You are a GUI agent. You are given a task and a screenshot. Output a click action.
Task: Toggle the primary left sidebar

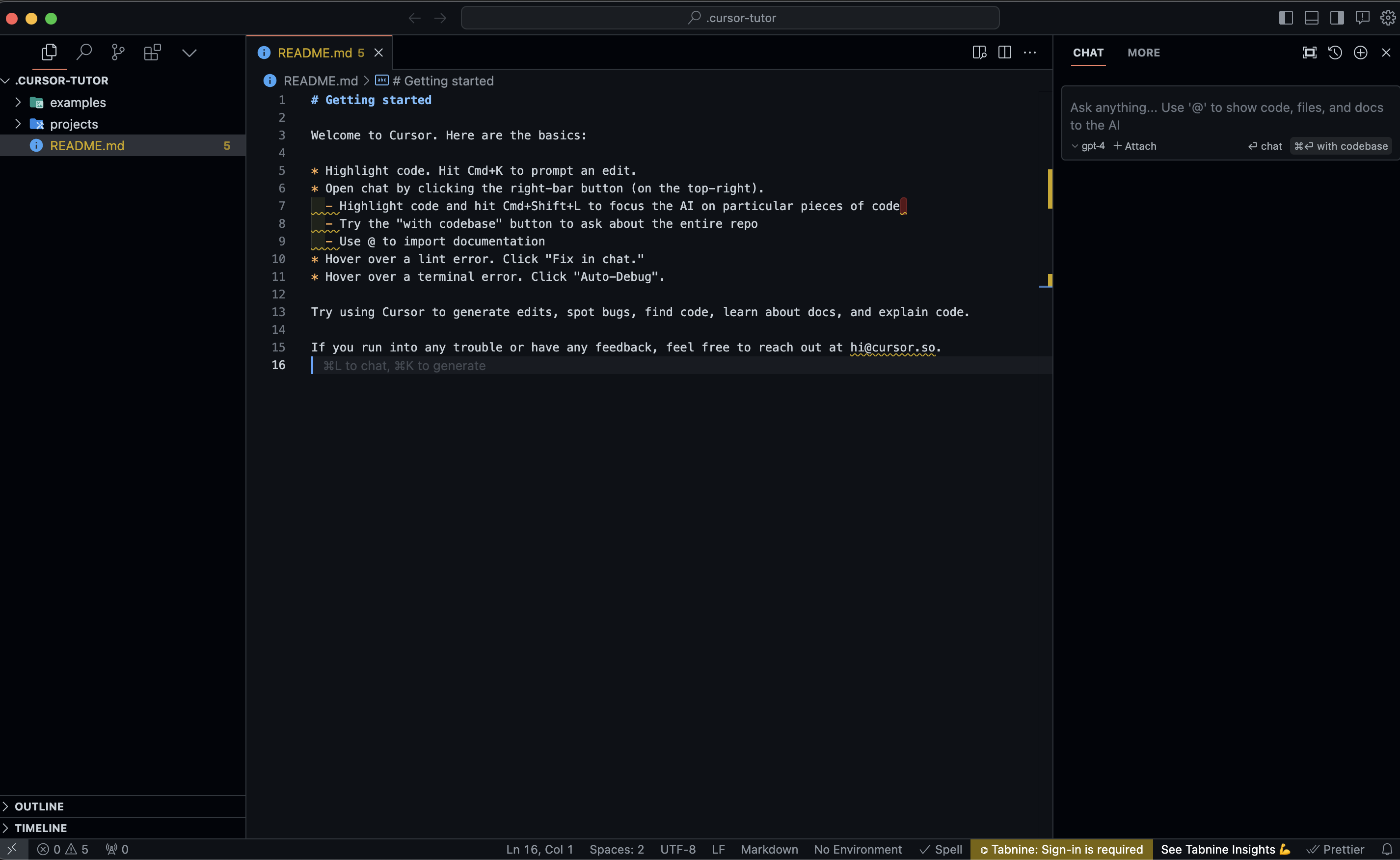[x=1286, y=18]
